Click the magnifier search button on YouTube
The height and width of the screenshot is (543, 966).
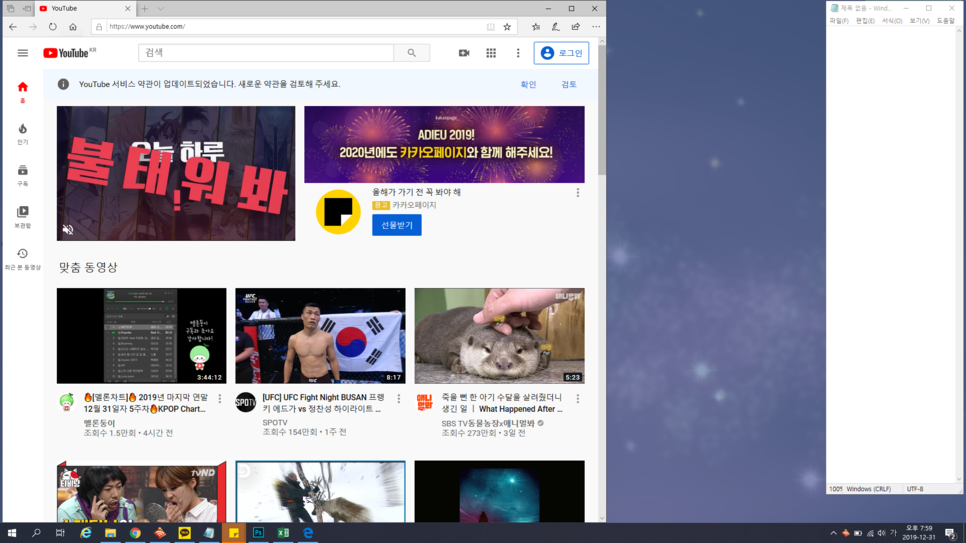tap(412, 53)
